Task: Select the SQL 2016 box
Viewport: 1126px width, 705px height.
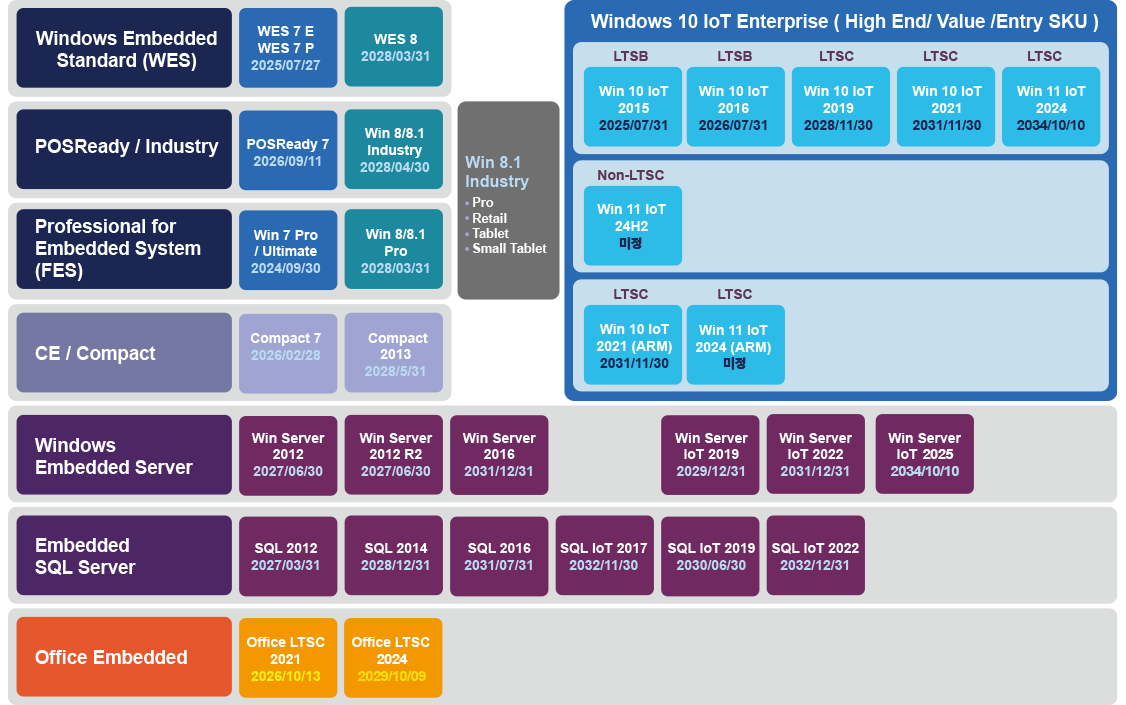Action: coord(499,556)
